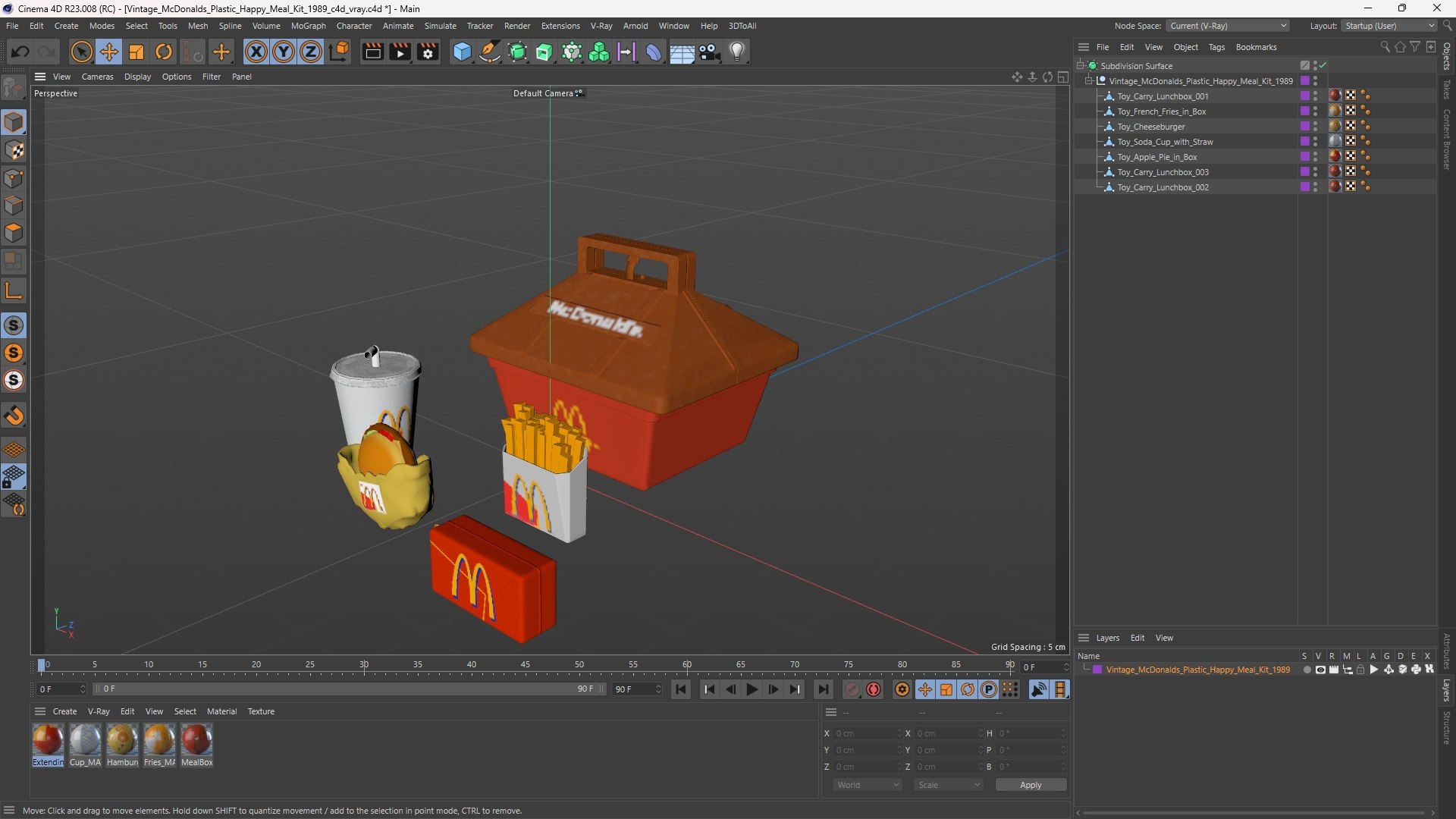The width and height of the screenshot is (1456, 819).
Task: Select the Live Selection tool
Action: (x=81, y=52)
